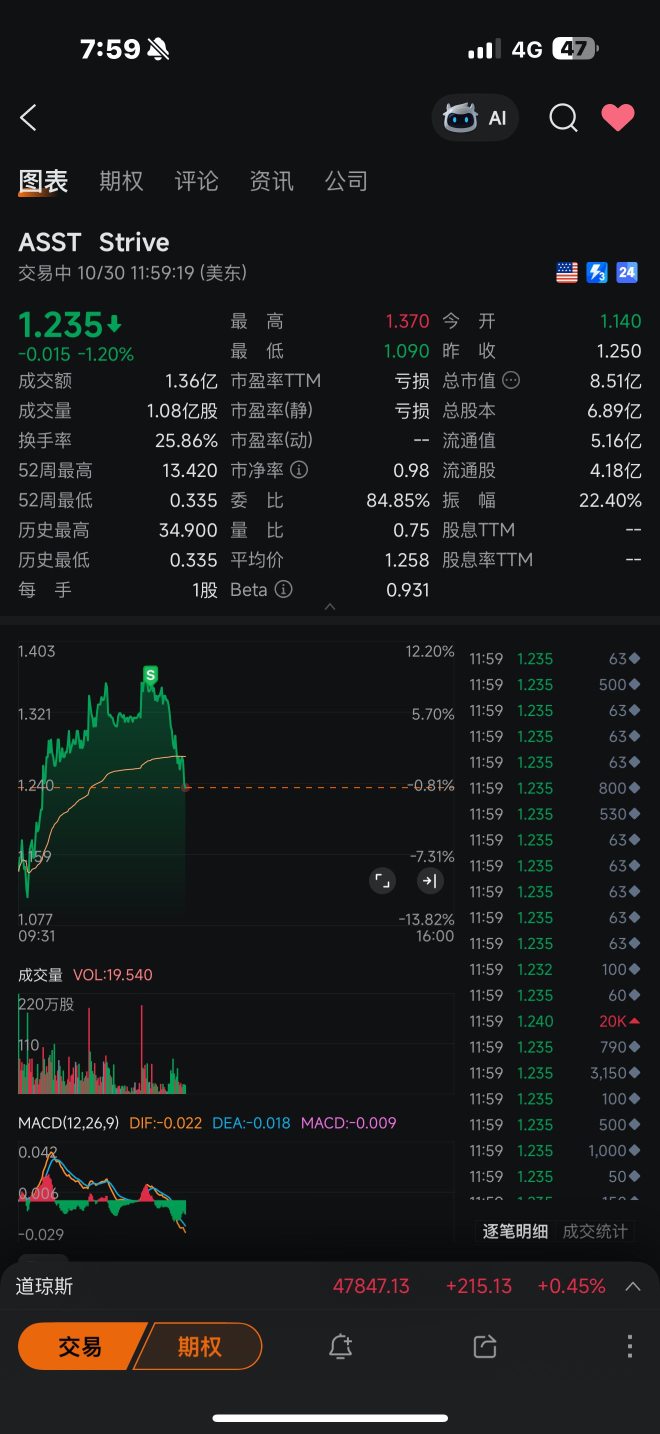This screenshot has width=660, height=1434.
Task: Click the chart jump-to-latest arrow icon
Action: tap(430, 880)
